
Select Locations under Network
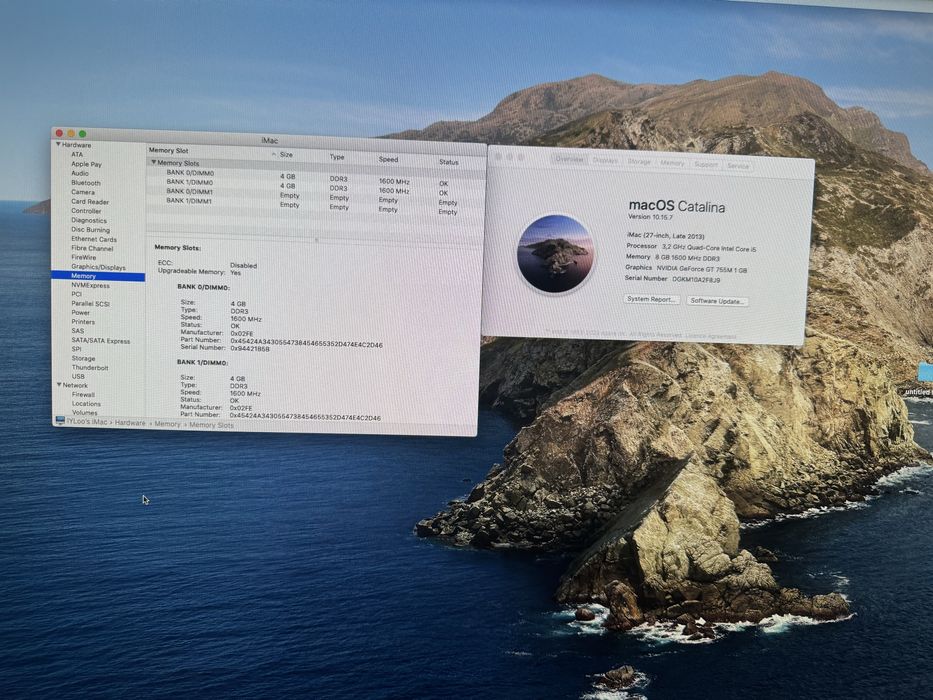coord(86,404)
